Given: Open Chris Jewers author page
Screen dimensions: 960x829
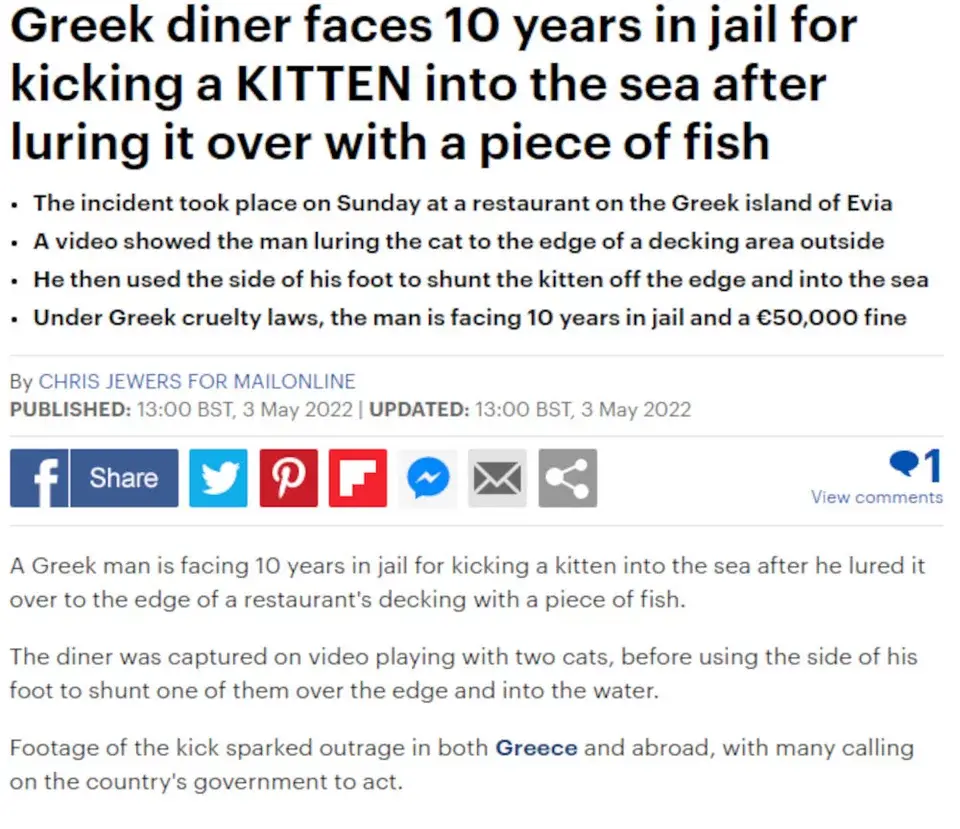Looking at the screenshot, I should coord(196,381).
